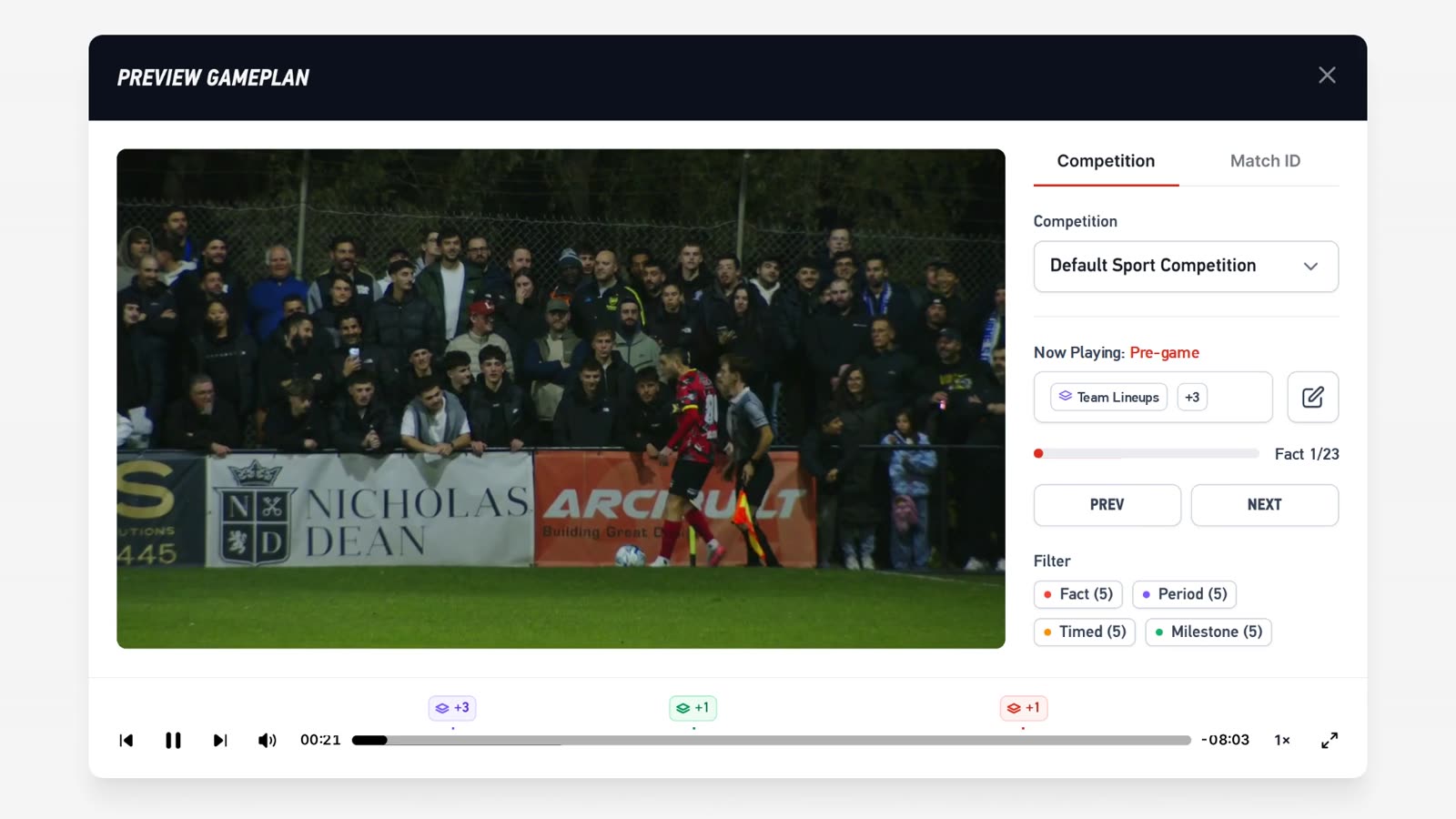Change the 1× playback speed
The width and height of the screenshot is (1456, 819).
pyautogui.click(x=1282, y=740)
